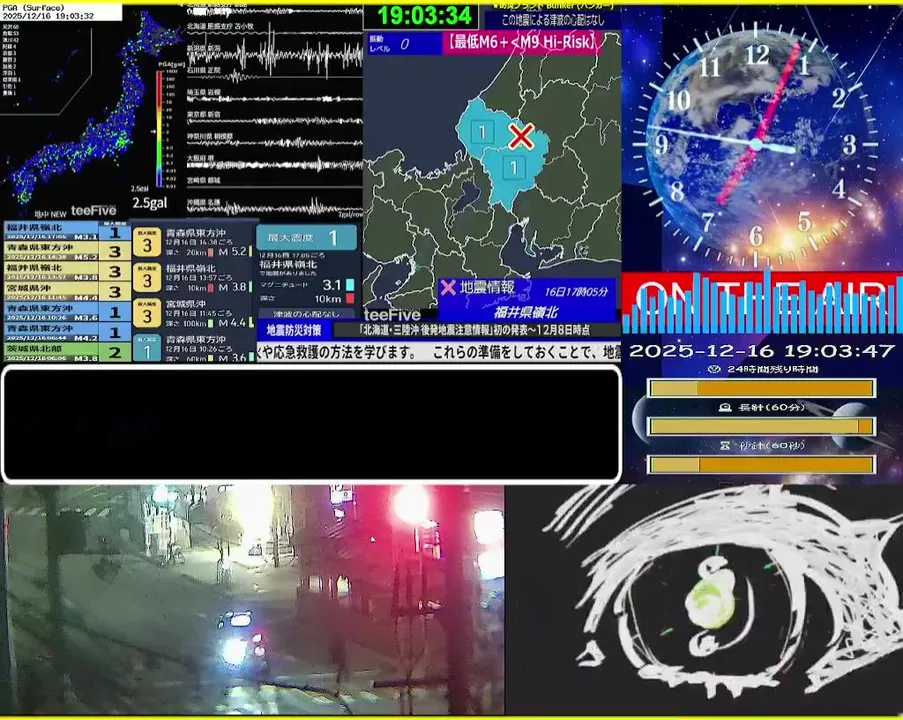Viewport: 903px width, 720px height.
Task: Click the PGA color scale legend bar
Action: pyautogui.click(x=158, y=129)
